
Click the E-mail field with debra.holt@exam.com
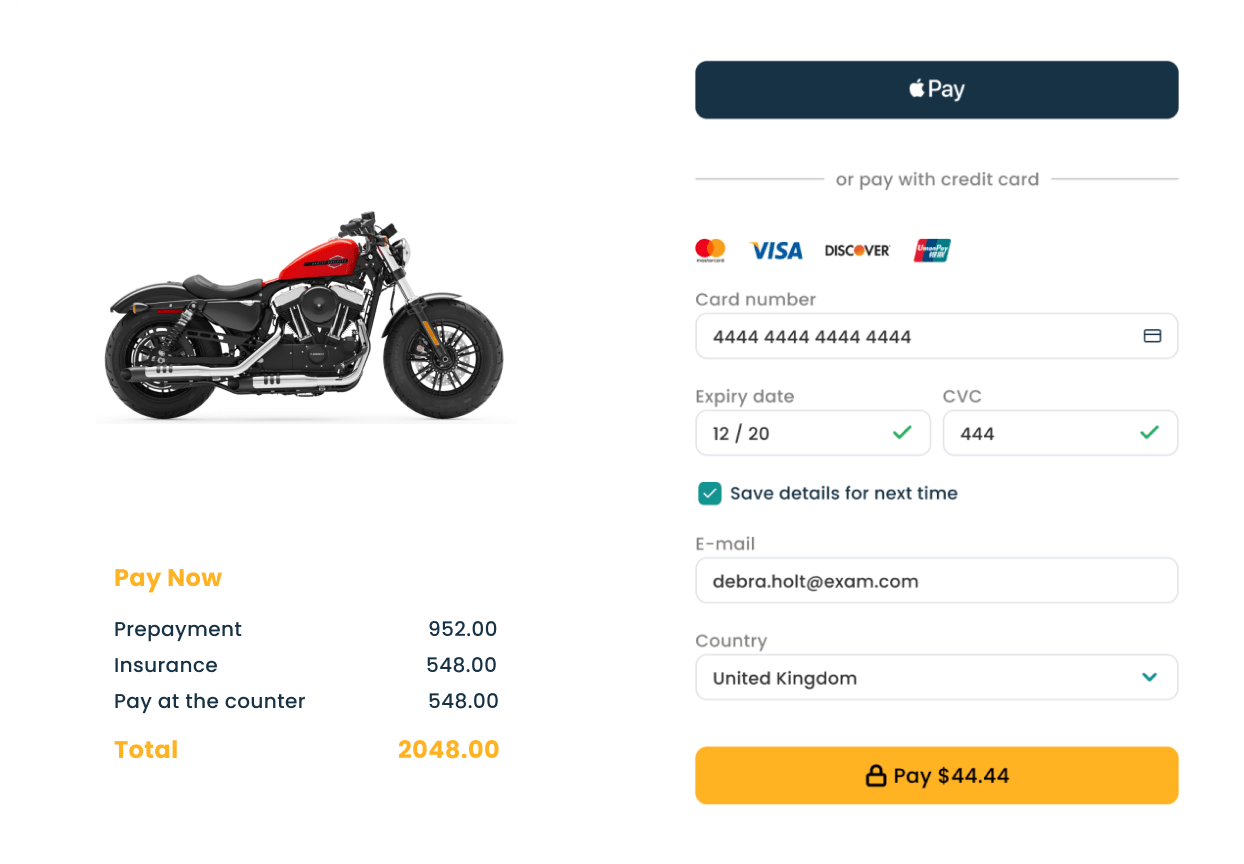coord(937,580)
